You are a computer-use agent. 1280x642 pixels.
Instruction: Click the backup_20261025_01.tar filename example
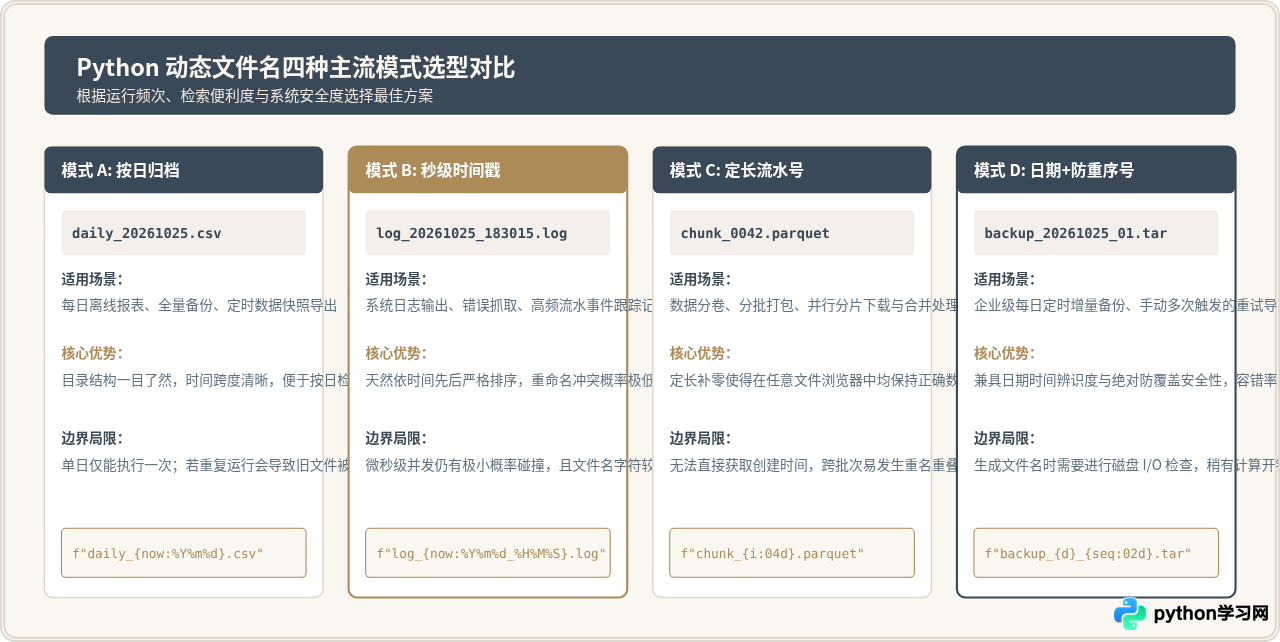pyautogui.click(x=1096, y=233)
